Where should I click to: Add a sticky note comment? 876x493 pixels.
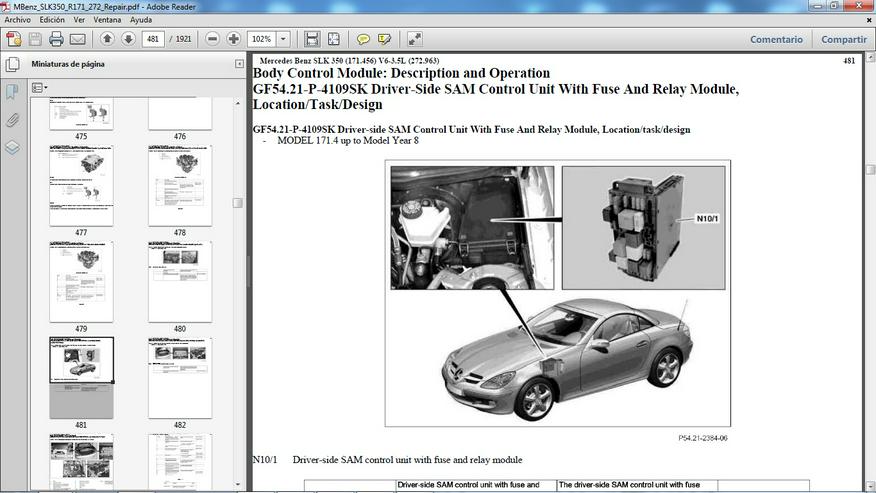coord(363,39)
